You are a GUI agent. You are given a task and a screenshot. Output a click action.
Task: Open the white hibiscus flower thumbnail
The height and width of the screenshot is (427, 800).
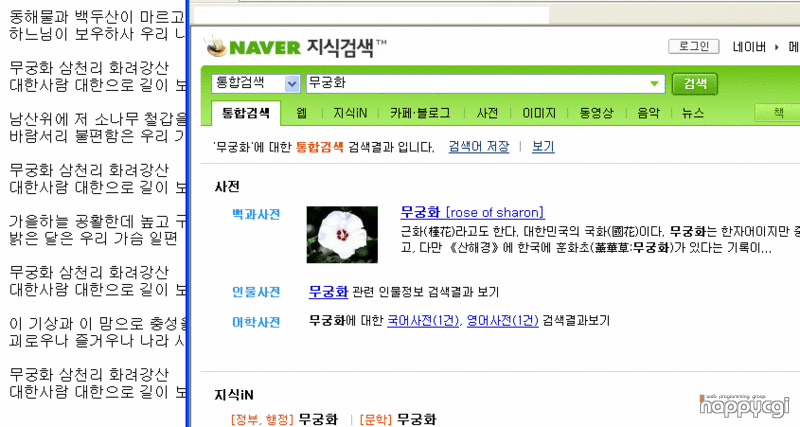(x=342, y=235)
